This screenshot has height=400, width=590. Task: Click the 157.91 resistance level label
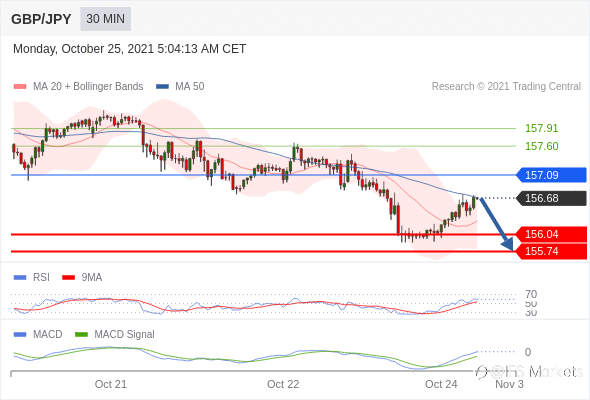coord(541,128)
